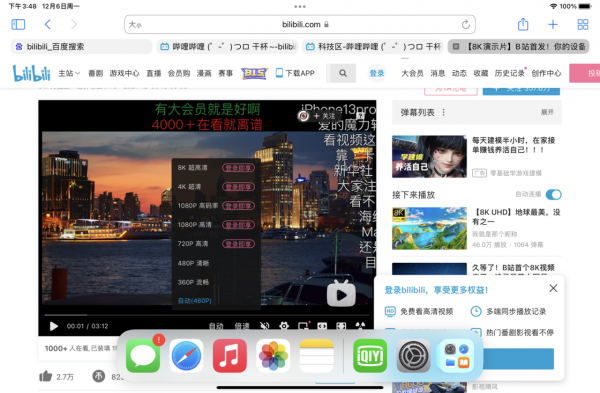Expand the 主站 dropdown menu
This screenshot has width=600, height=393.
click(69, 73)
